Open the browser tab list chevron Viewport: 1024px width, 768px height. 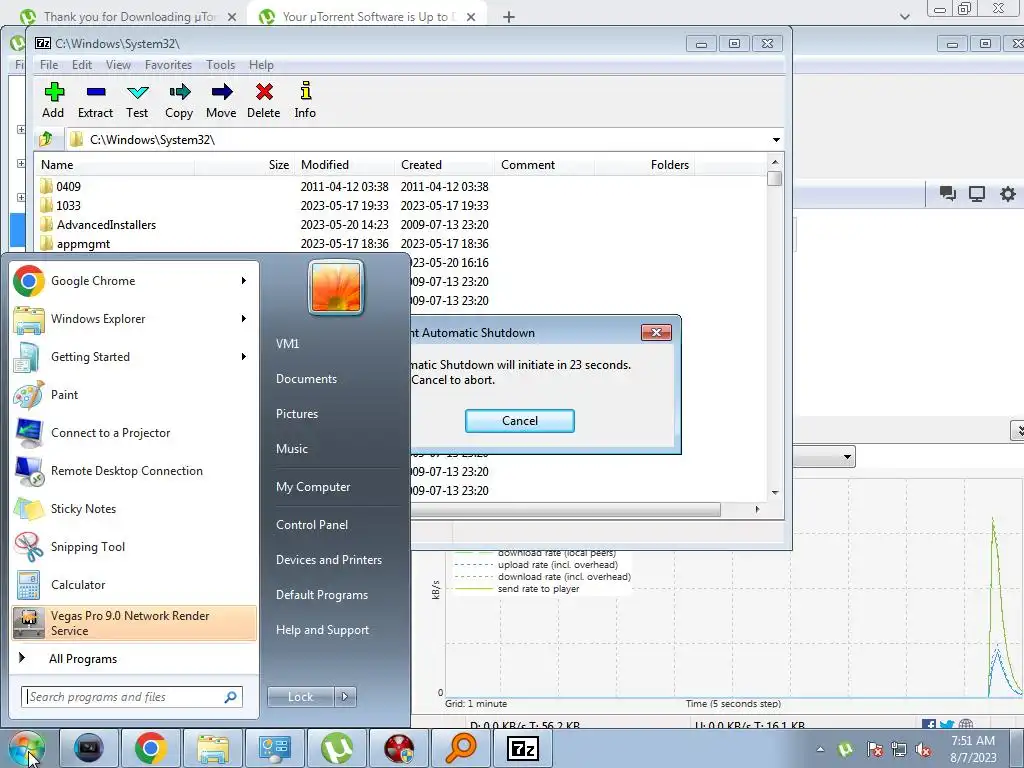[904, 16]
